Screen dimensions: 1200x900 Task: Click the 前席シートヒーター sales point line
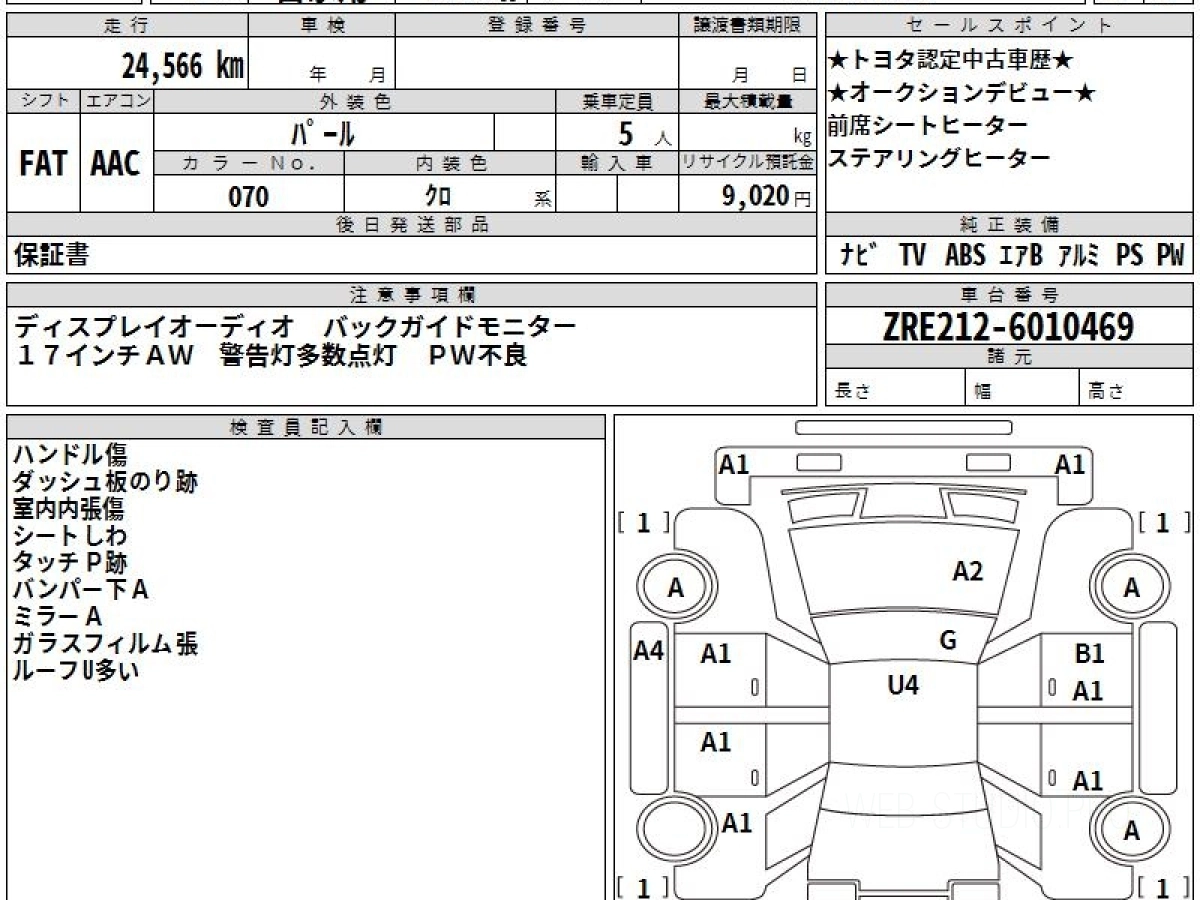coord(928,125)
